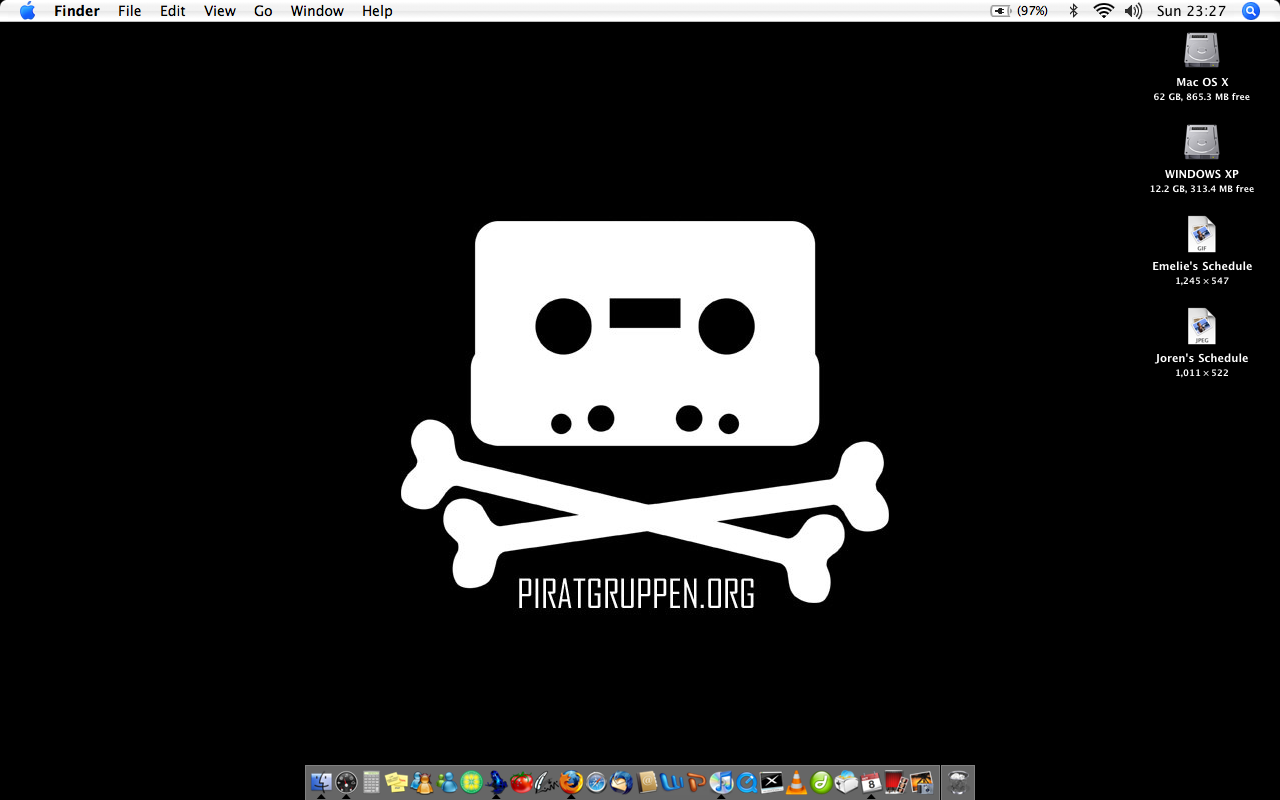This screenshot has height=800, width=1280.
Task: Open Address Book in the Dock
Action: [x=646, y=782]
